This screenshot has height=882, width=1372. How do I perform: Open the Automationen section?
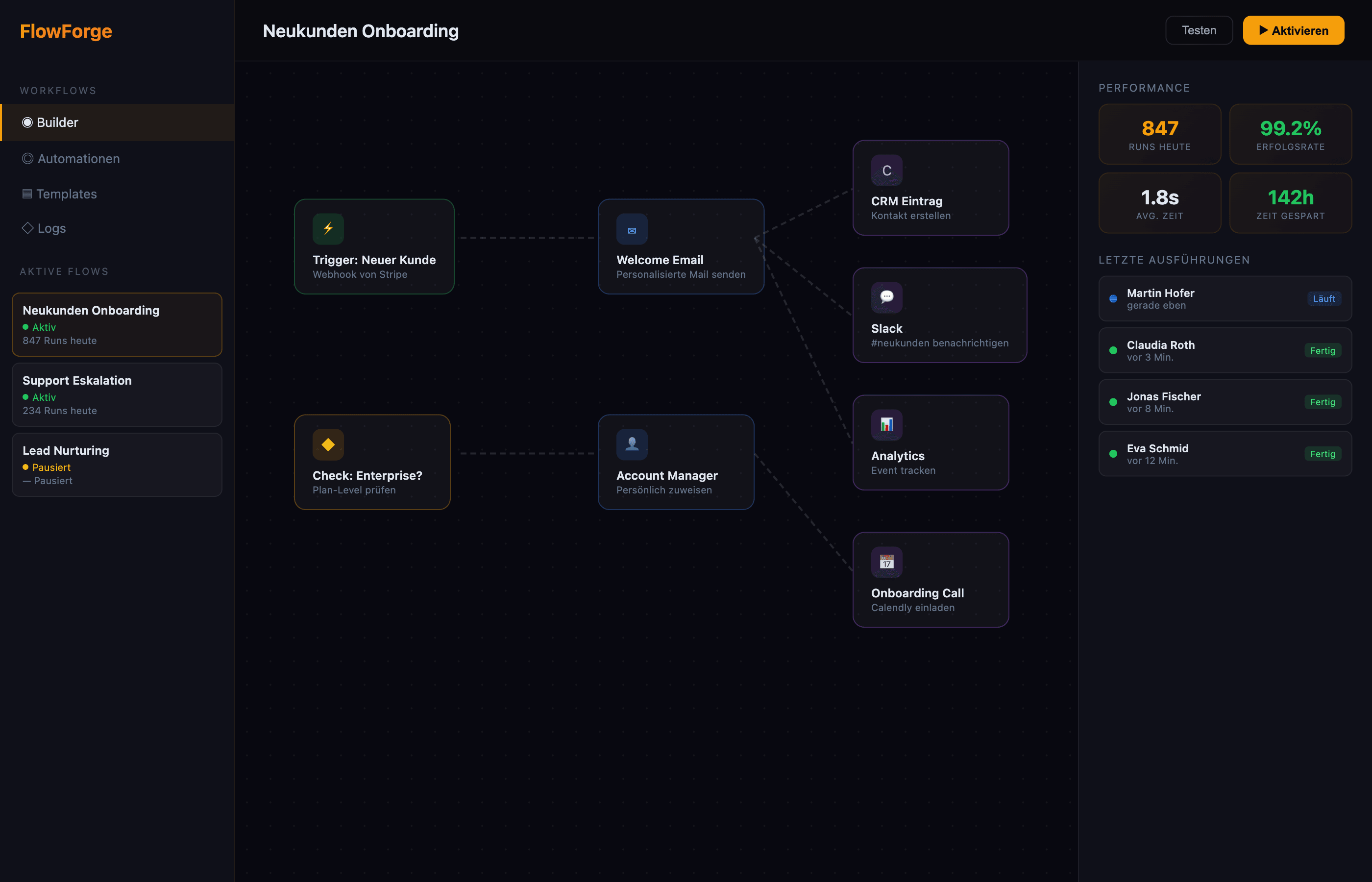point(78,159)
